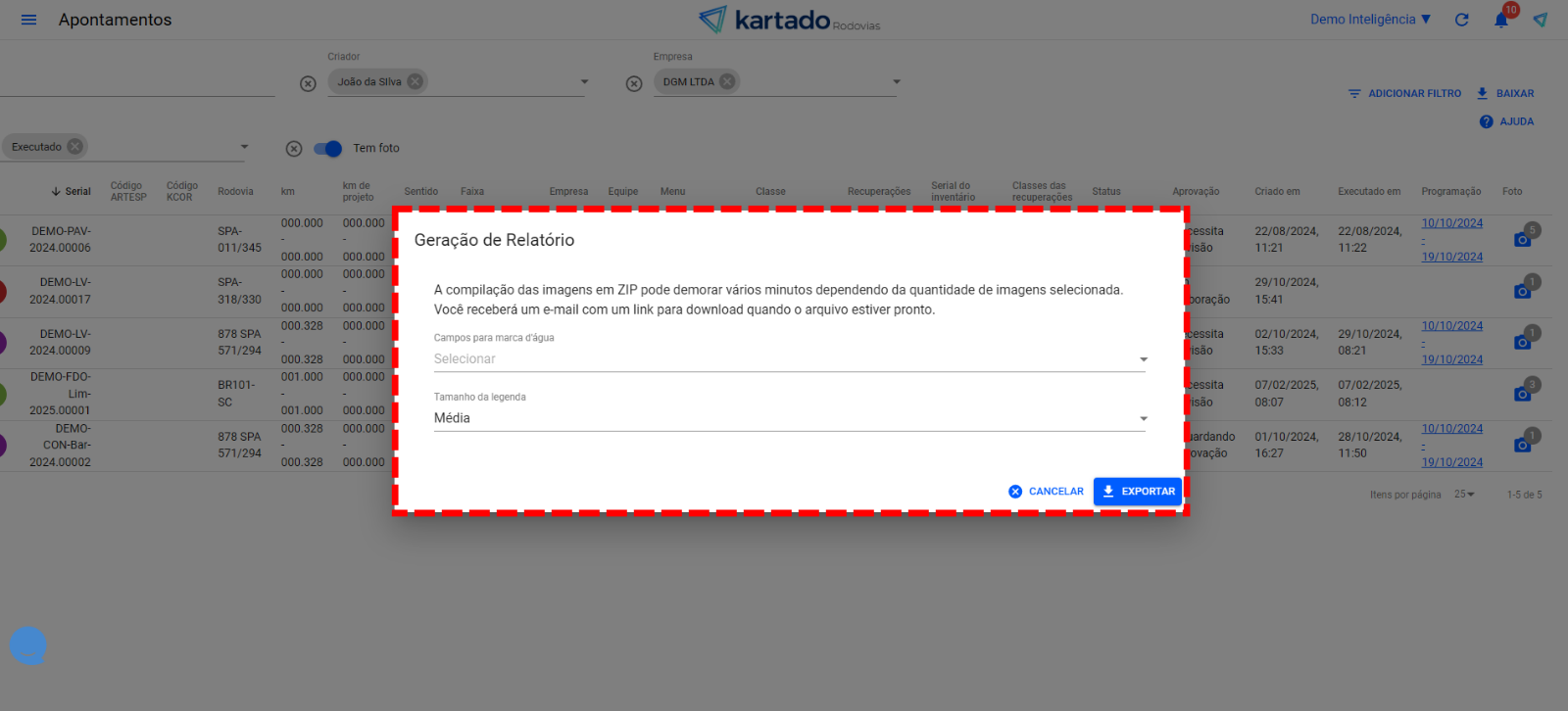1568x711 pixels.
Task: Clear the Tem foto filter
Action: (x=294, y=149)
